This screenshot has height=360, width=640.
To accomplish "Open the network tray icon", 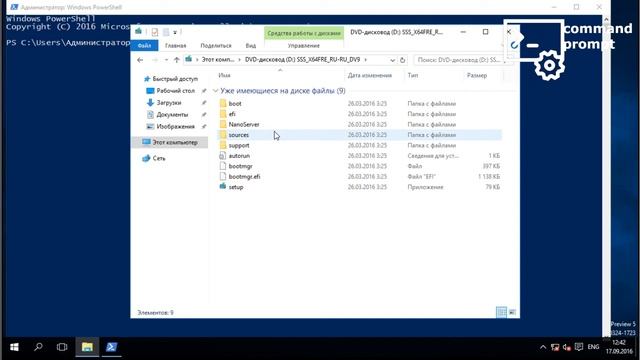I will (555, 347).
